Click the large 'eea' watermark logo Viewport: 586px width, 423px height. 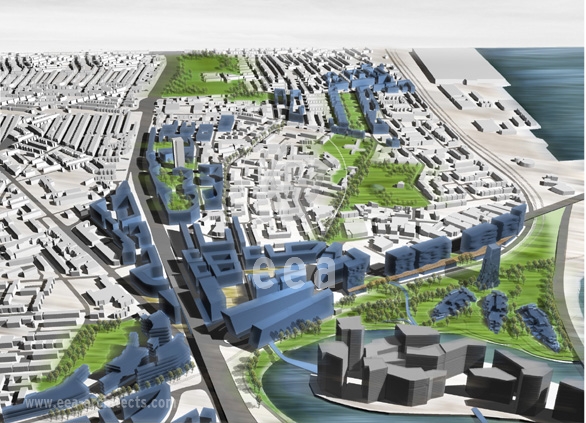294,272
